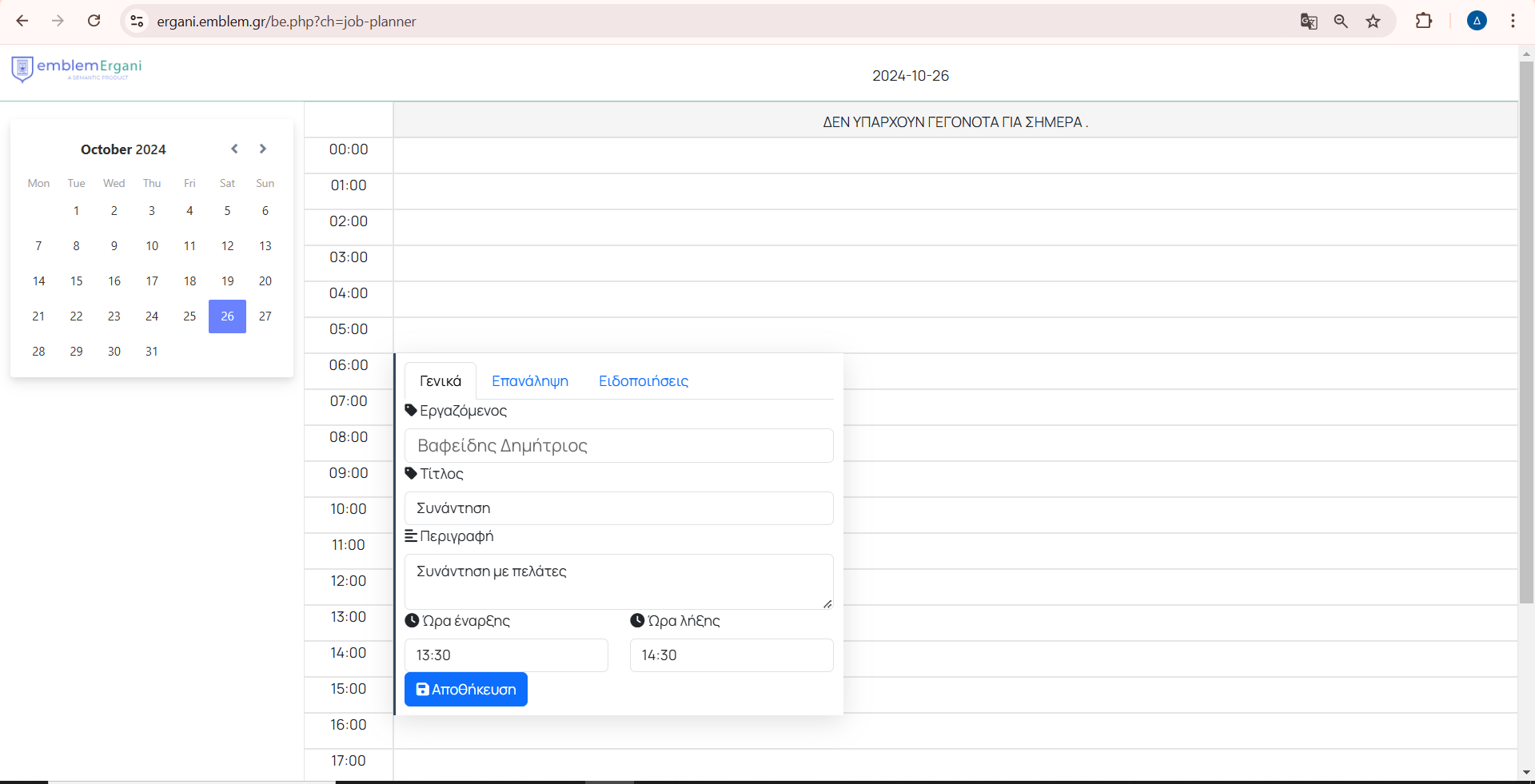1535x784 pixels.
Task: Switch to the Ειδοποιήσεις tab
Action: [643, 381]
